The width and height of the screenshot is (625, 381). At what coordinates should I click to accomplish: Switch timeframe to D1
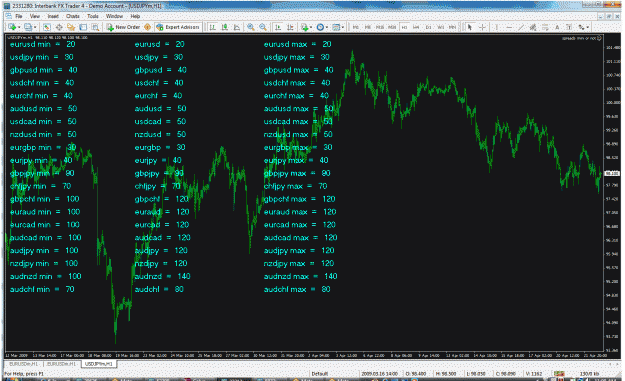click(x=428, y=27)
